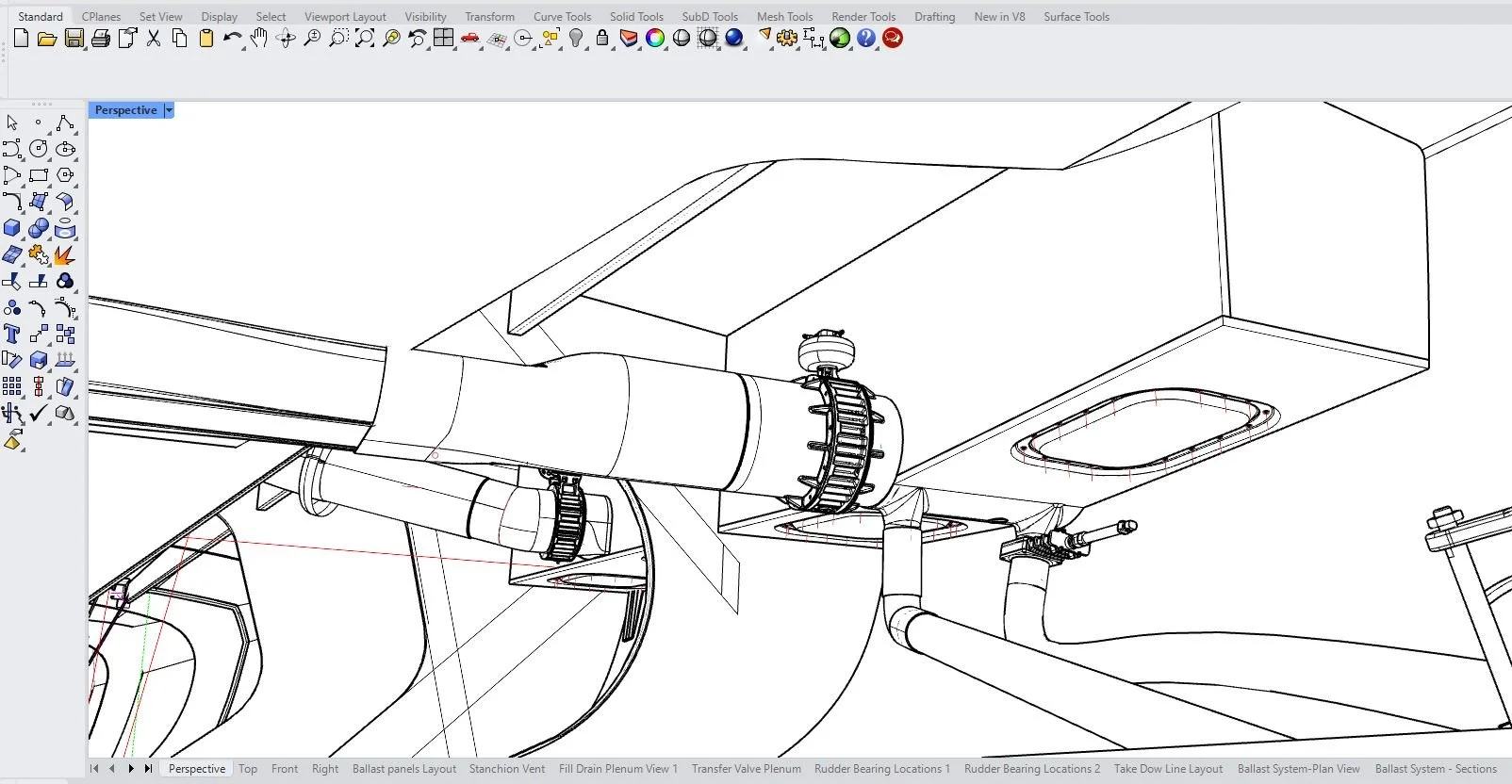Open the Stanchion Vent layout tab
The width and height of the screenshot is (1512, 784).
click(507, 769)
